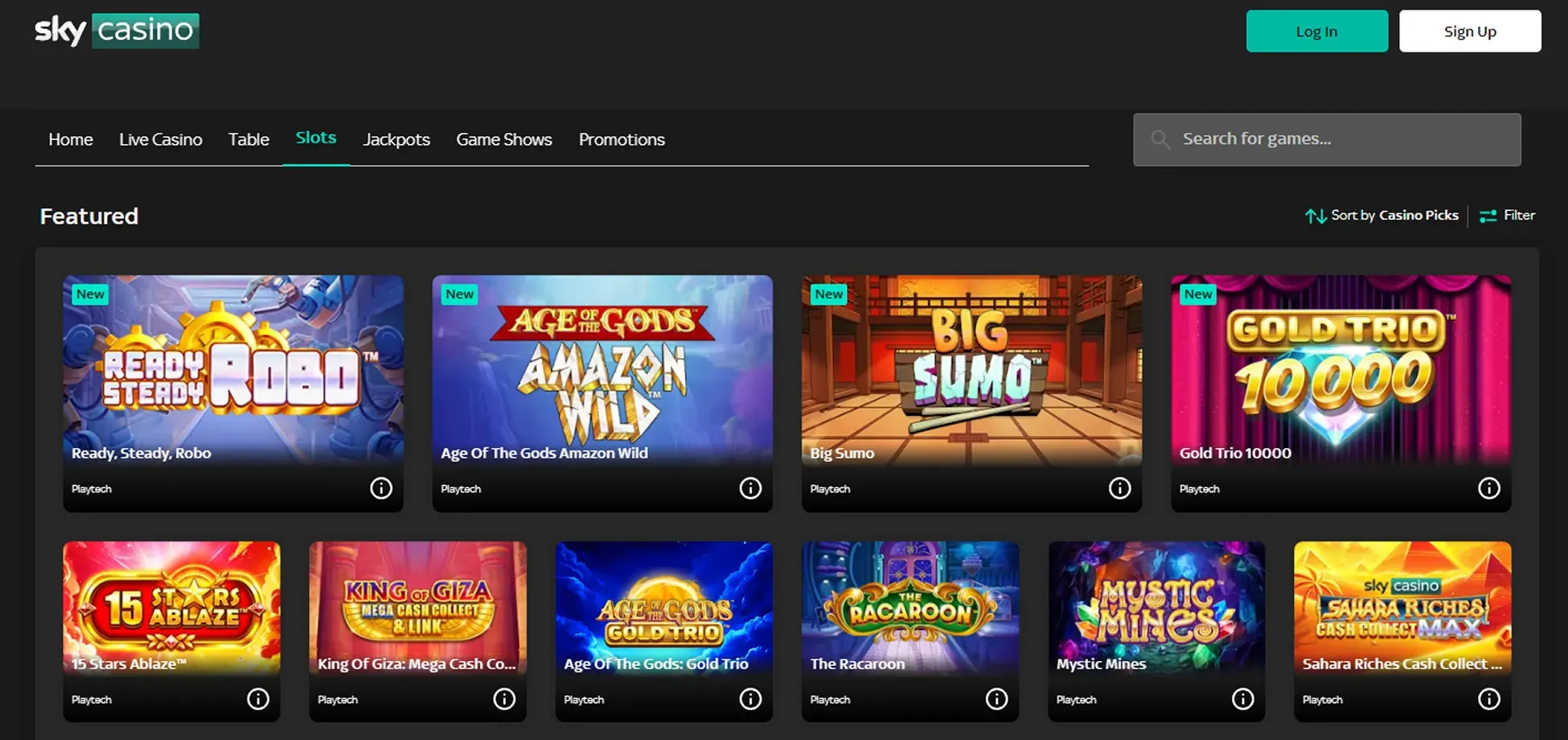Click the New badge on Gold Trio 10000

pos(1198,294)
